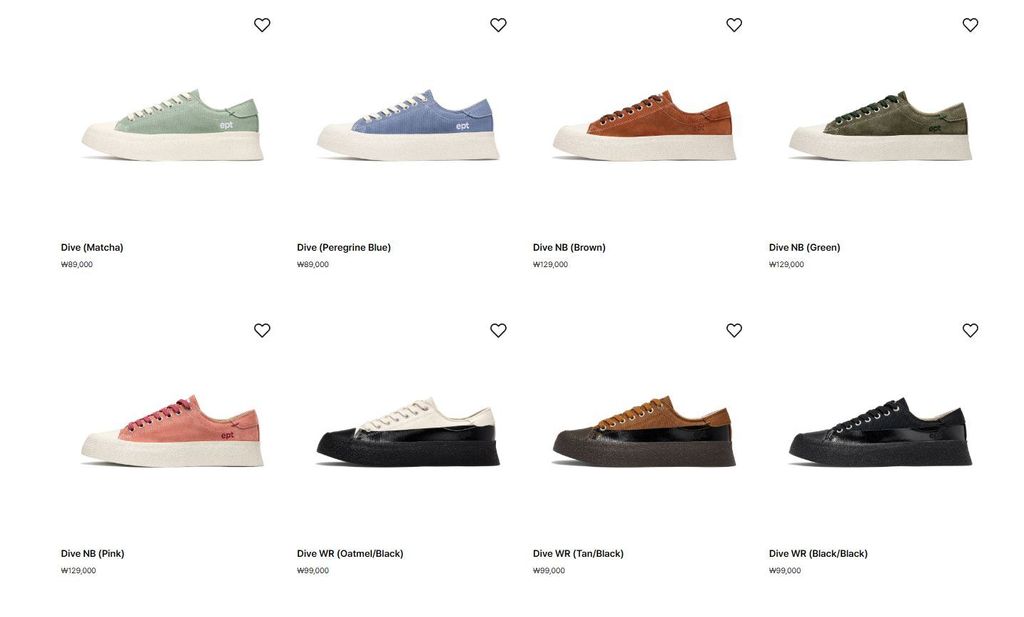The width and height of the screenshot is (1024, 617).
Task: Favorite the Dive (Matcha) sneaker heart icon
Action: click(262, 25)
